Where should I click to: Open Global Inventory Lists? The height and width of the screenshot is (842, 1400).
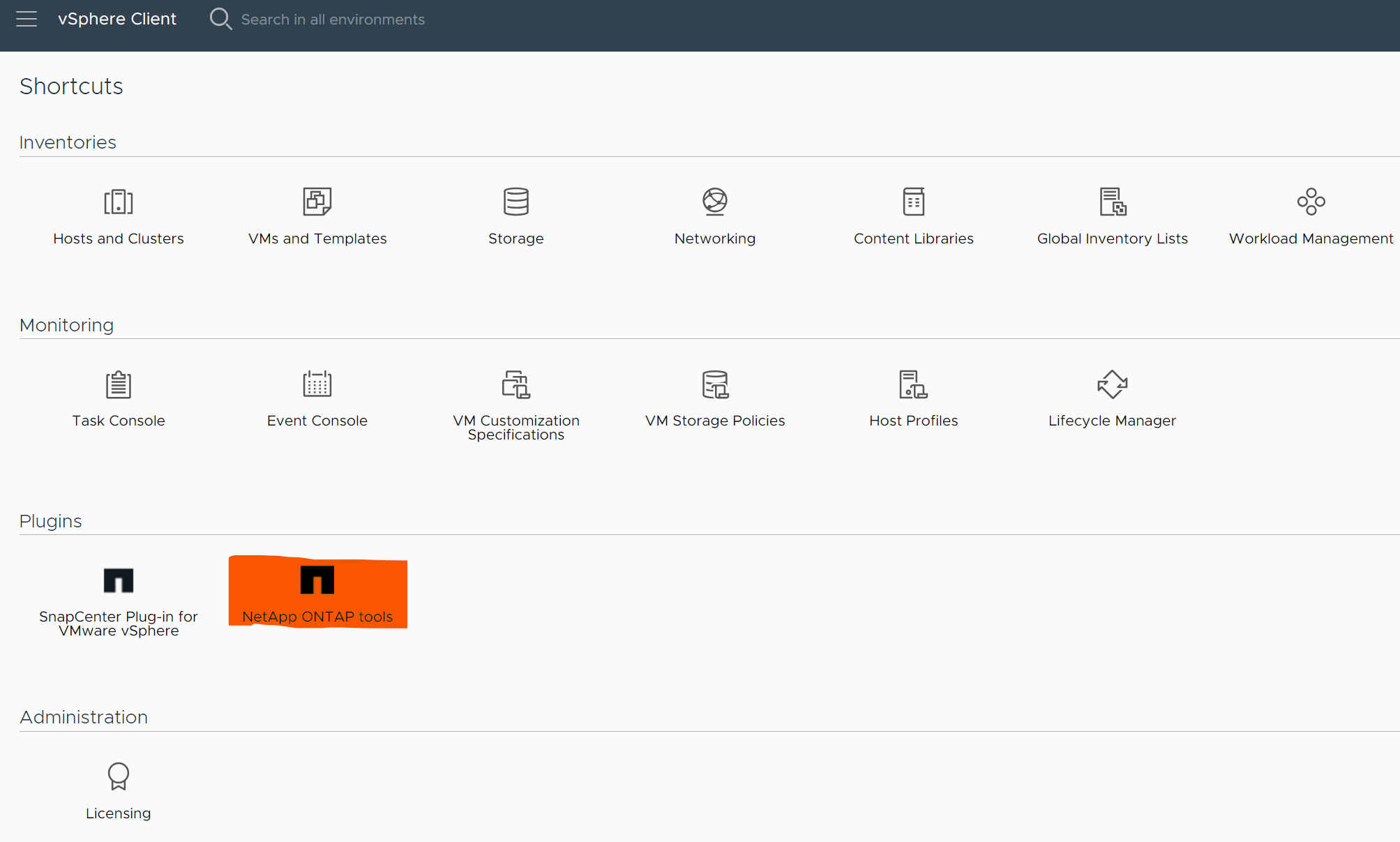click(1111, 212)
